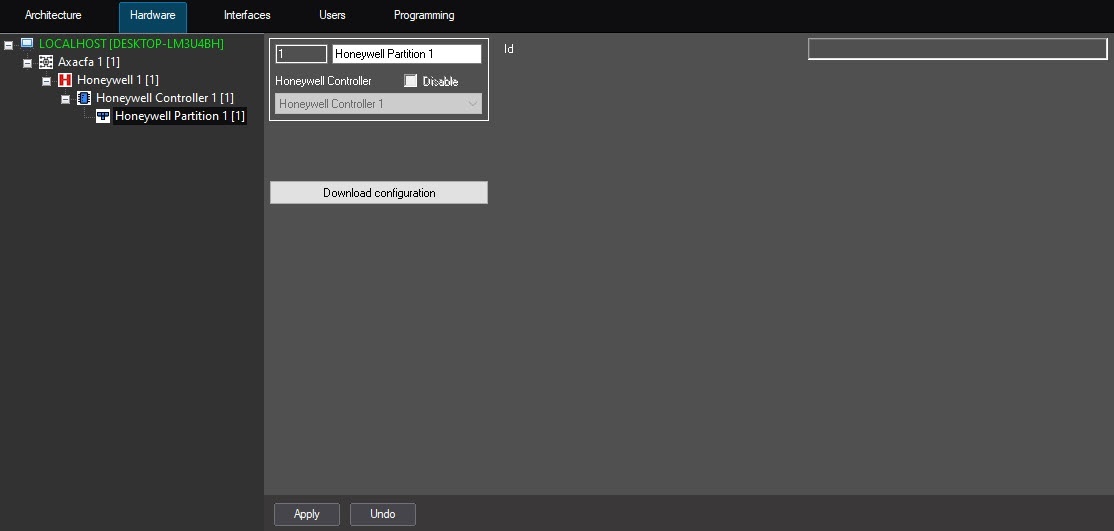
Task: Switch to the Hardware tab
Action: pos(153,16)
